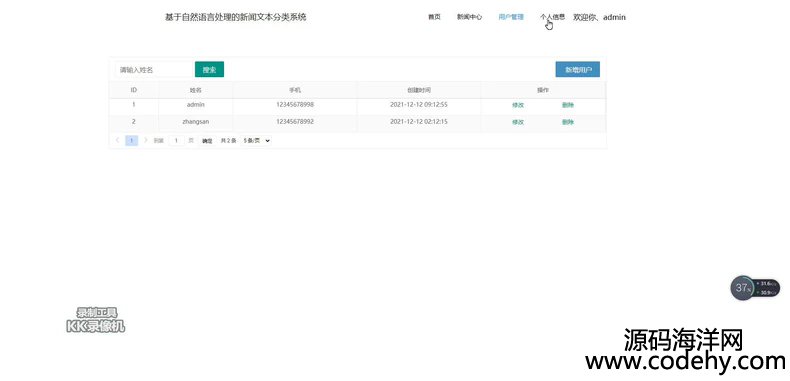Go to 个人信息 in the navigation
This screenshot has height=381, width=790.
click(552, 17)
